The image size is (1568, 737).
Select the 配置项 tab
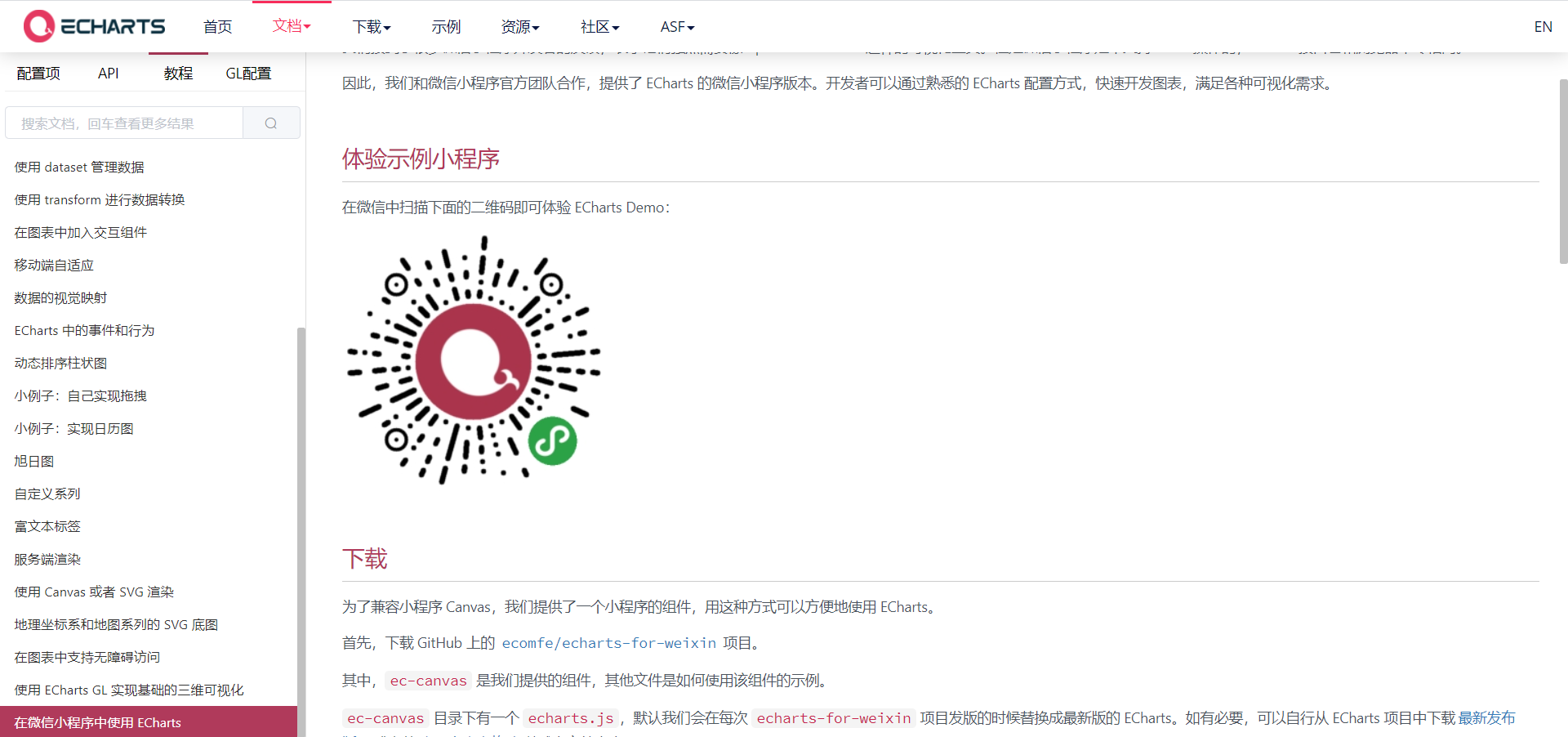[38, 73]
